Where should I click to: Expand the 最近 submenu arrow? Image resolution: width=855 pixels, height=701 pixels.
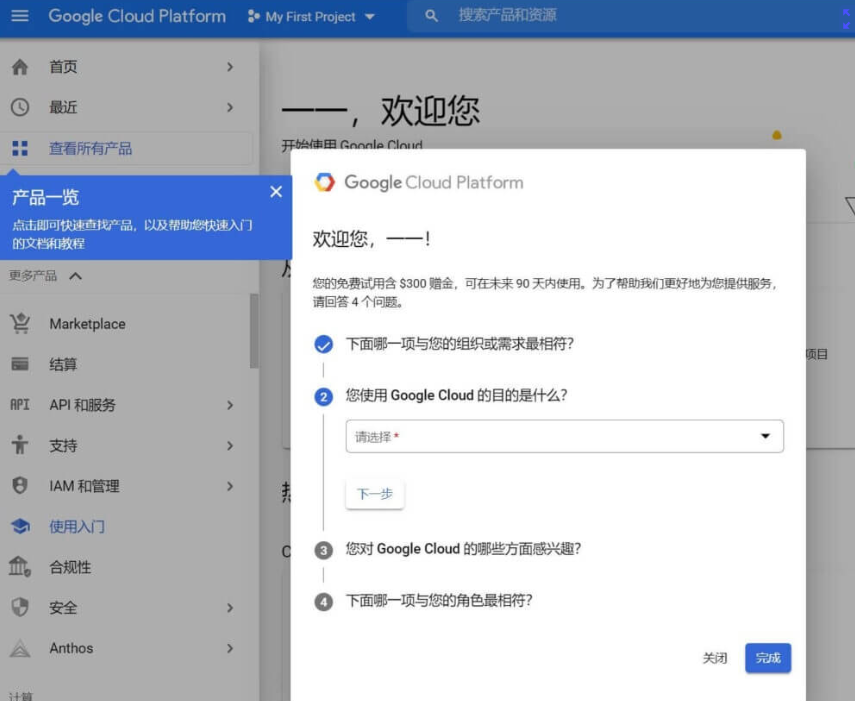click(x=230, y=107)
